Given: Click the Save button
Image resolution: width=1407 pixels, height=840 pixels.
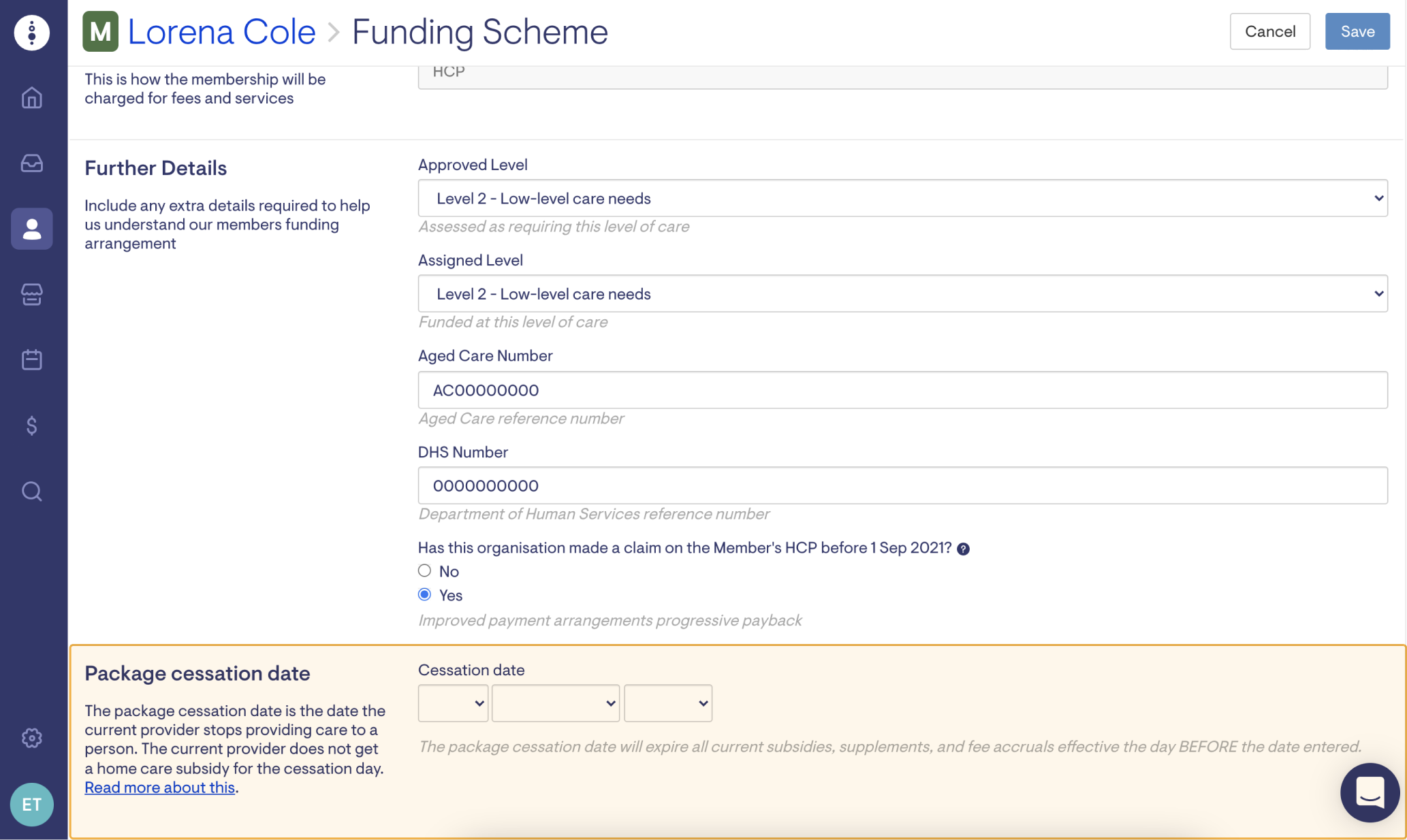Looking at the screenshot, I should click(x=1357, y=31).
